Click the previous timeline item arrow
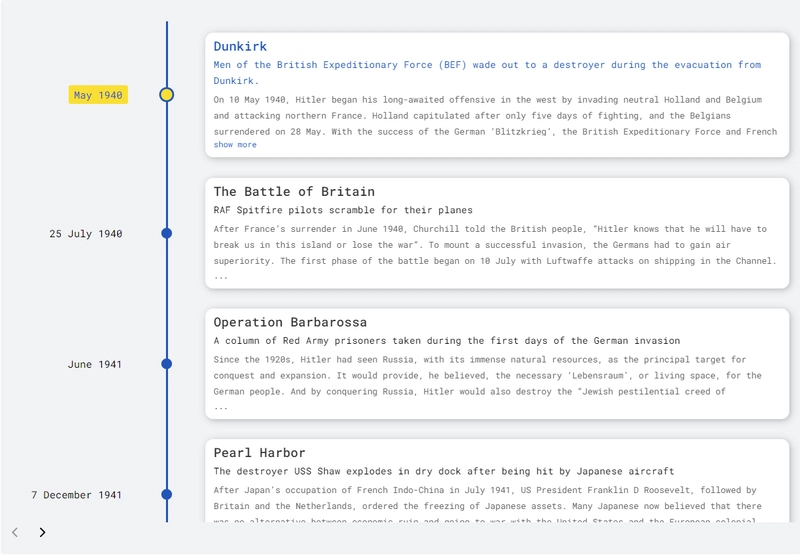 click(15, 533)
